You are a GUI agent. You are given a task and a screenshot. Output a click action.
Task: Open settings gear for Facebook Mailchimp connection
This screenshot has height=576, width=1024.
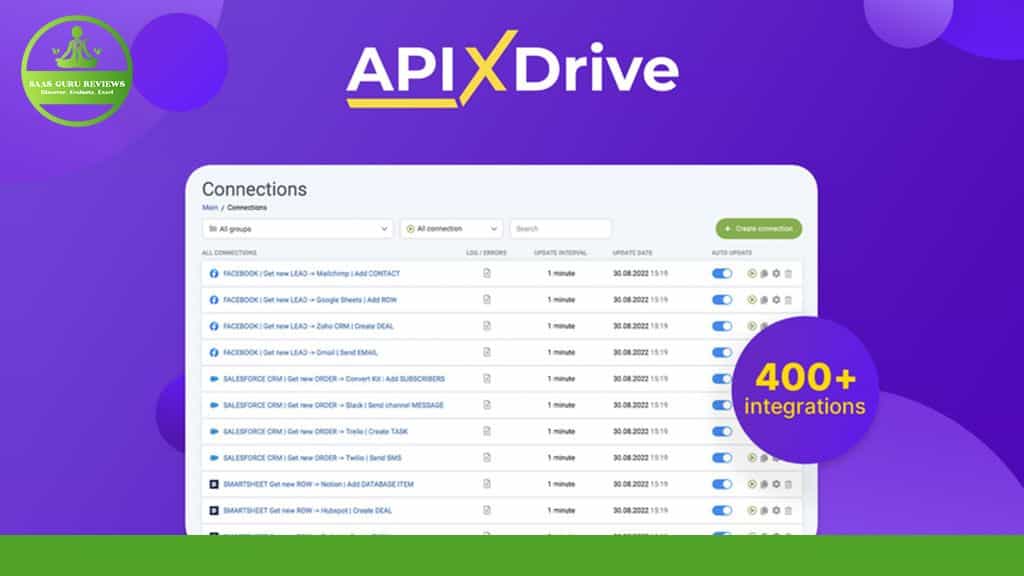776,274
